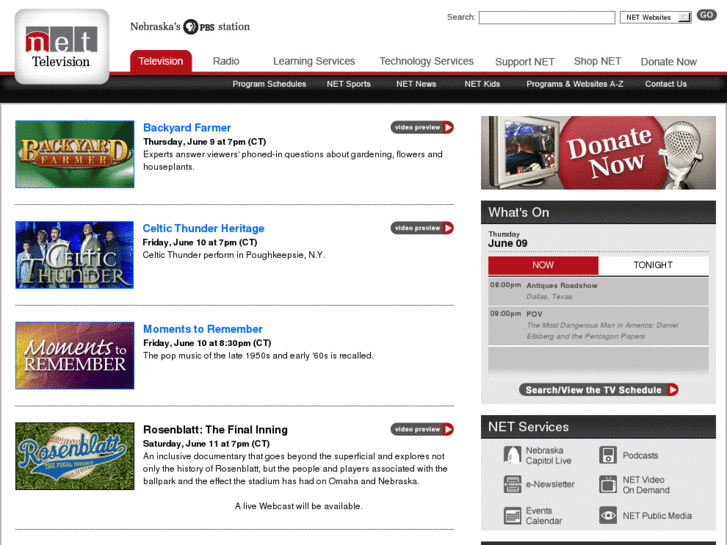Image resolution: width=727 pixels, height=545 pixels.
Task: Select the NOW schedule tab
Action: pos(543,265)
